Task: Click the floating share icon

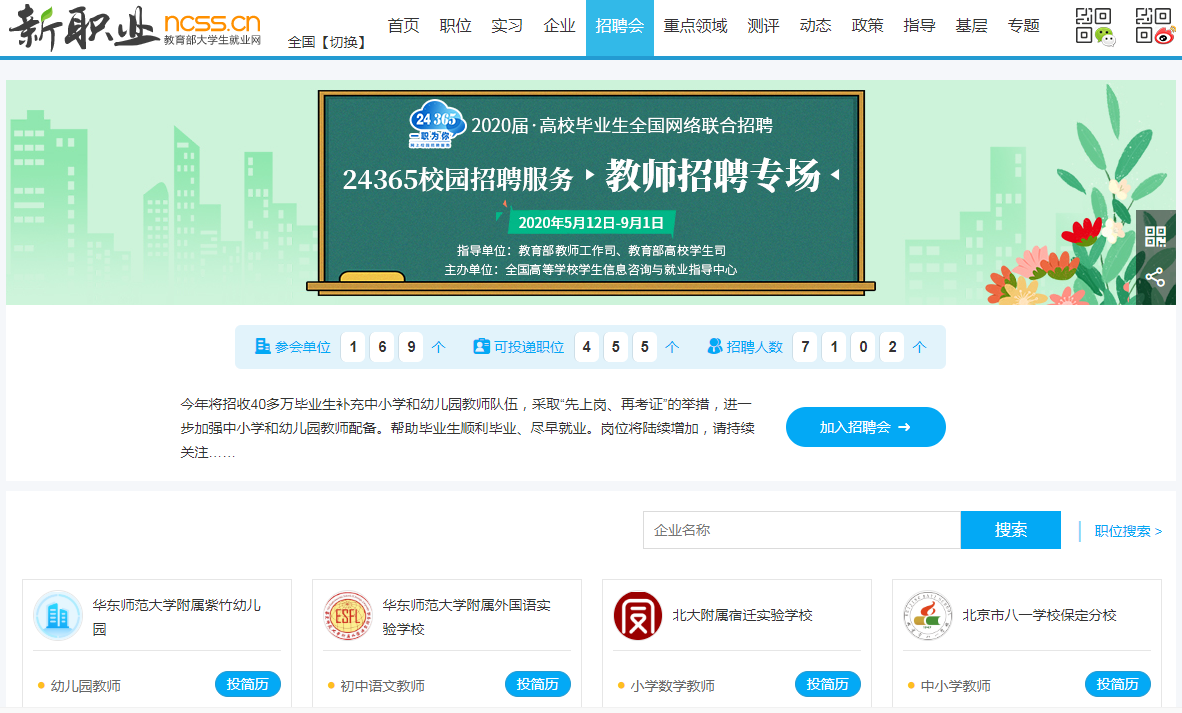Action: 1155,278
